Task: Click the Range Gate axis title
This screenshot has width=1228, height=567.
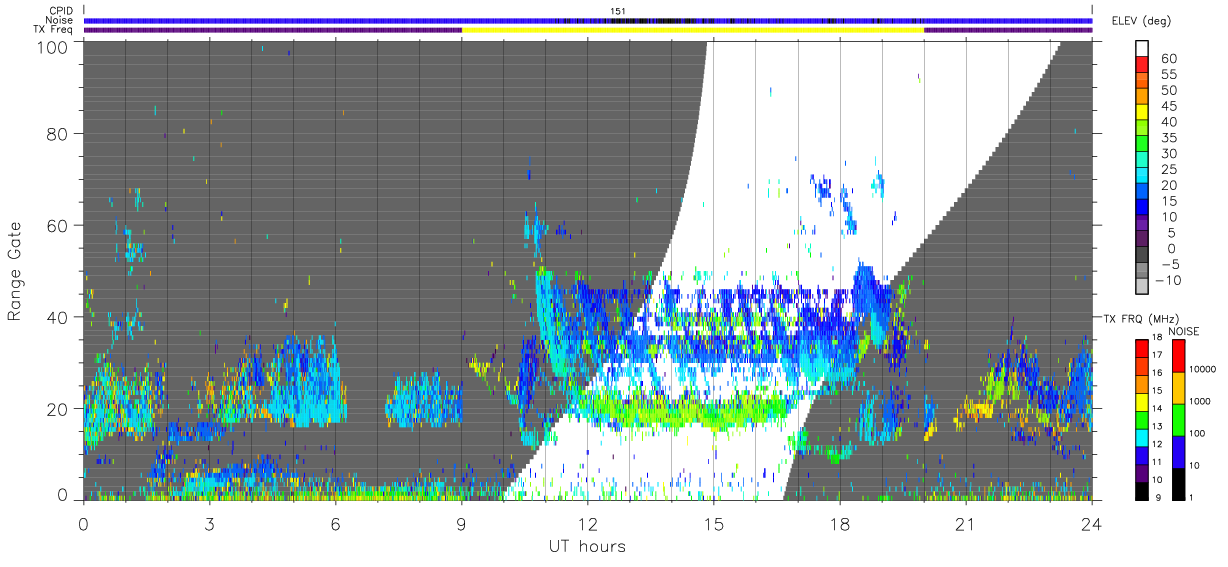Action: coord(15,271)
